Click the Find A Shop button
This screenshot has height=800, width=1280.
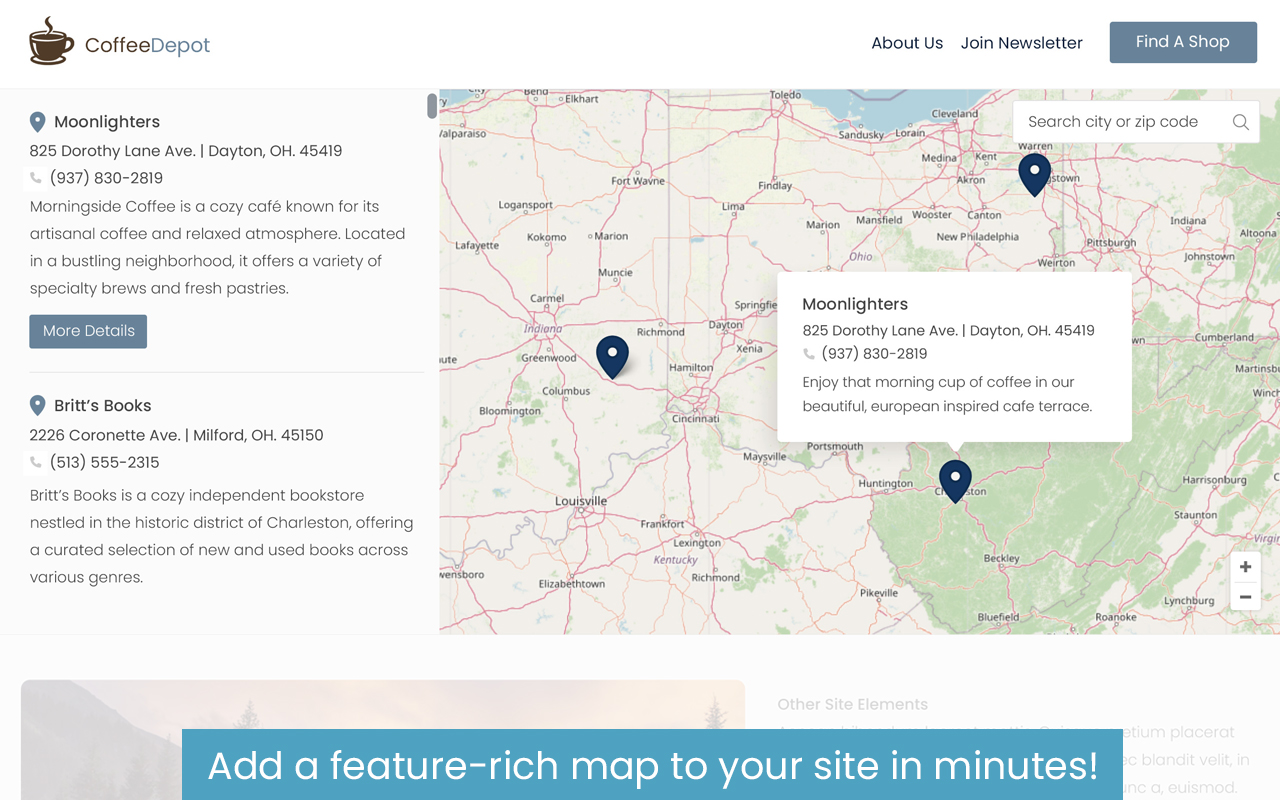coord(1183,42)
